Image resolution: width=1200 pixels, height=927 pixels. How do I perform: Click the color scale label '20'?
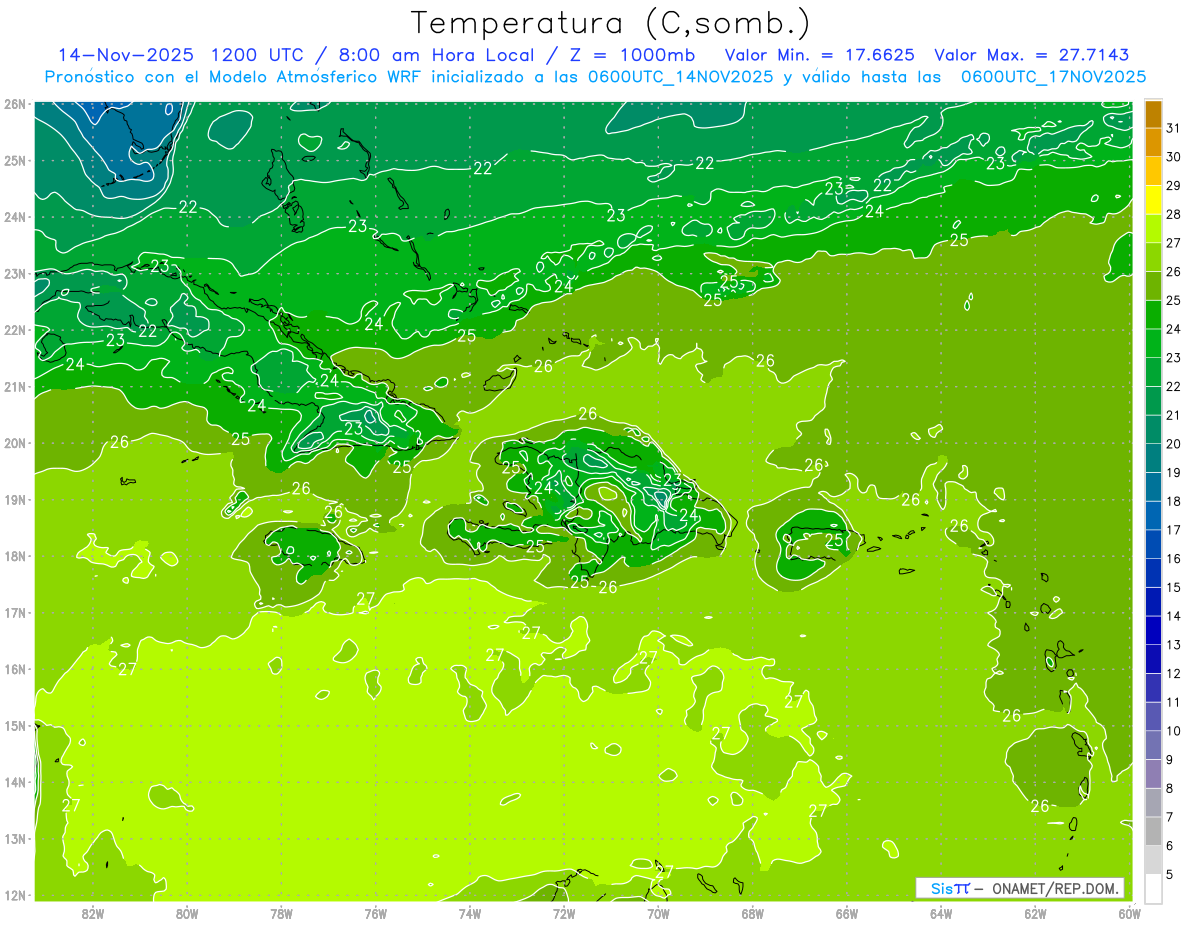point(1174,444)
